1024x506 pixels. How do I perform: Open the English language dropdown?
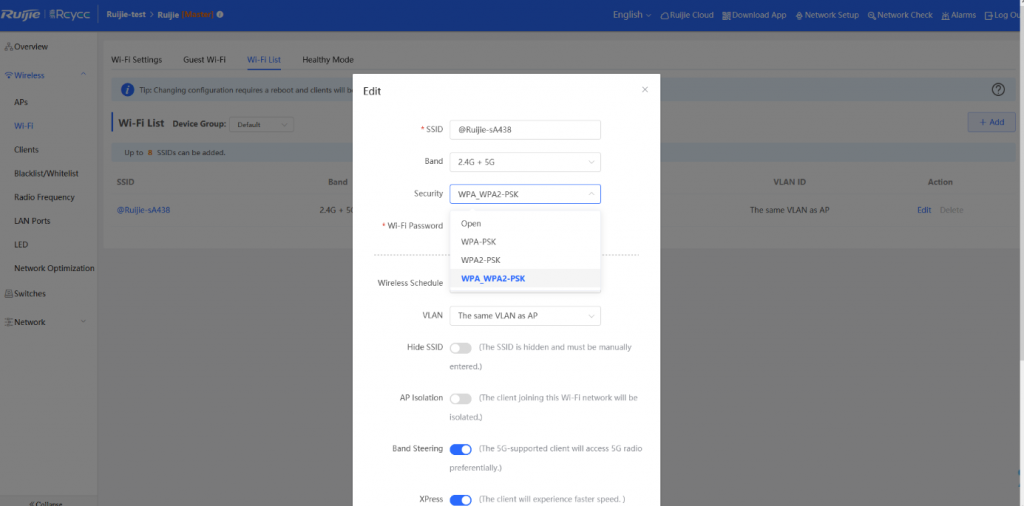coord(631,15)
